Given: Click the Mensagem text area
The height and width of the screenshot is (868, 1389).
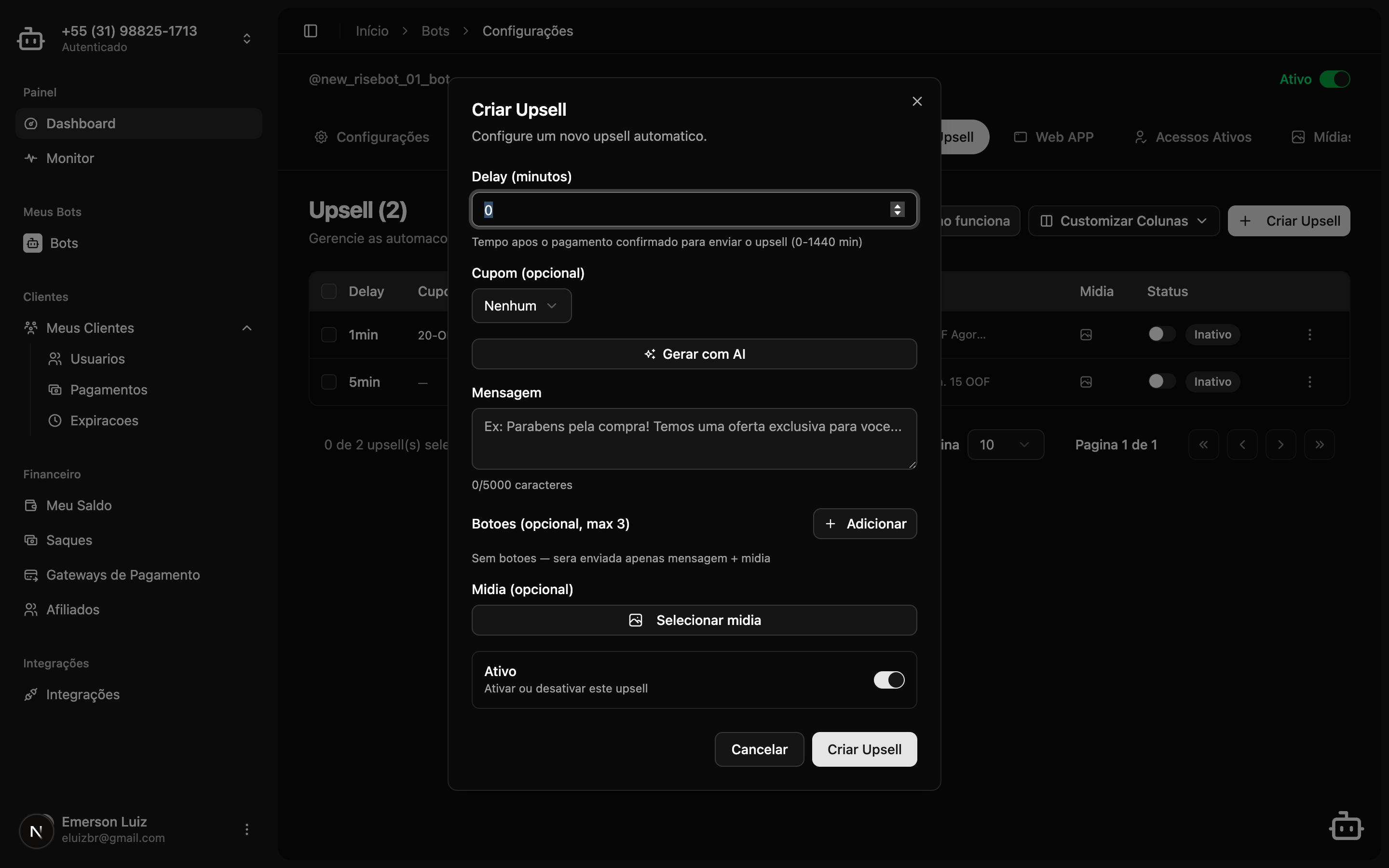Looking at the screenshot, I should [694, 439].
